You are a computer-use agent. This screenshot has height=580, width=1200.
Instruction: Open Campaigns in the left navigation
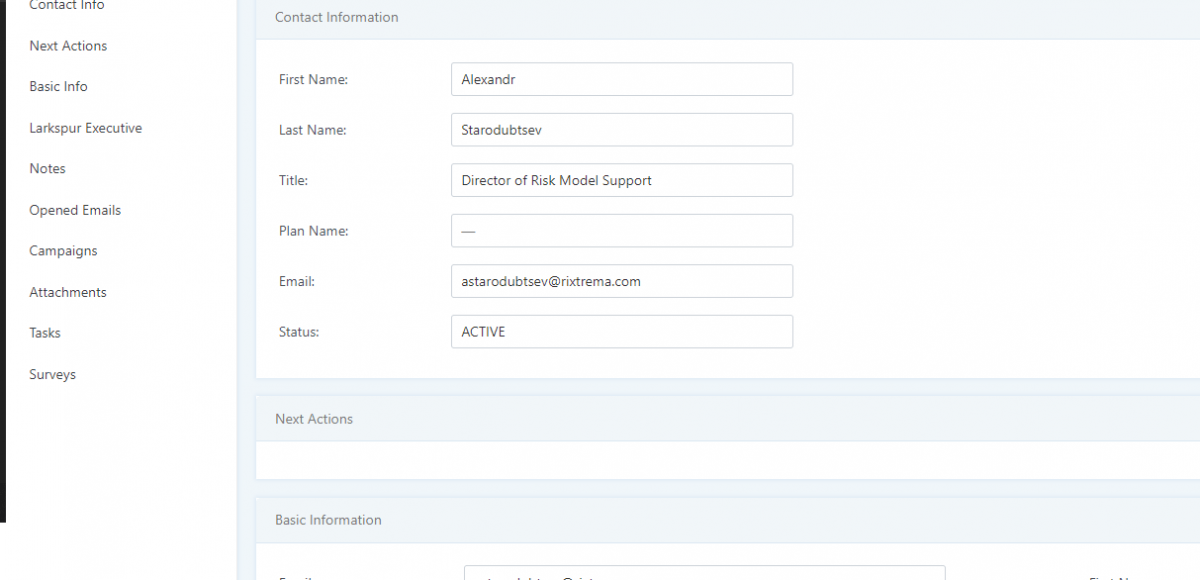[x=63, y=251]
